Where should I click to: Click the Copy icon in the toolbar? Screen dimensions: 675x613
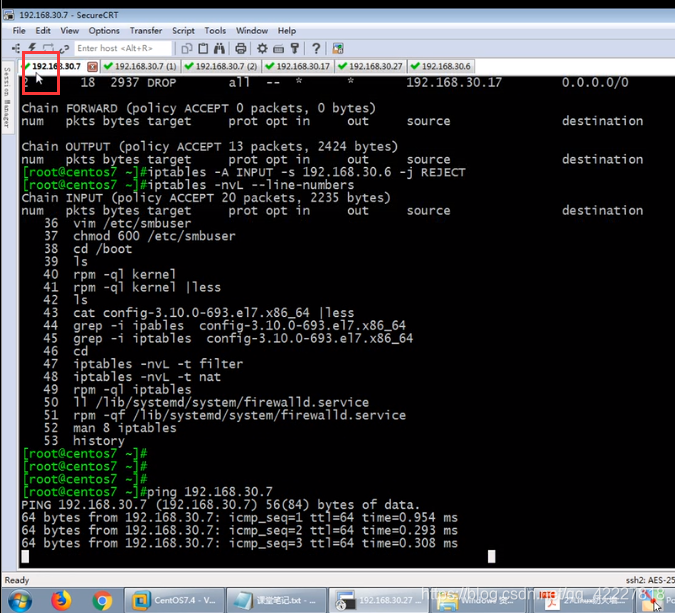coord(186,48)
